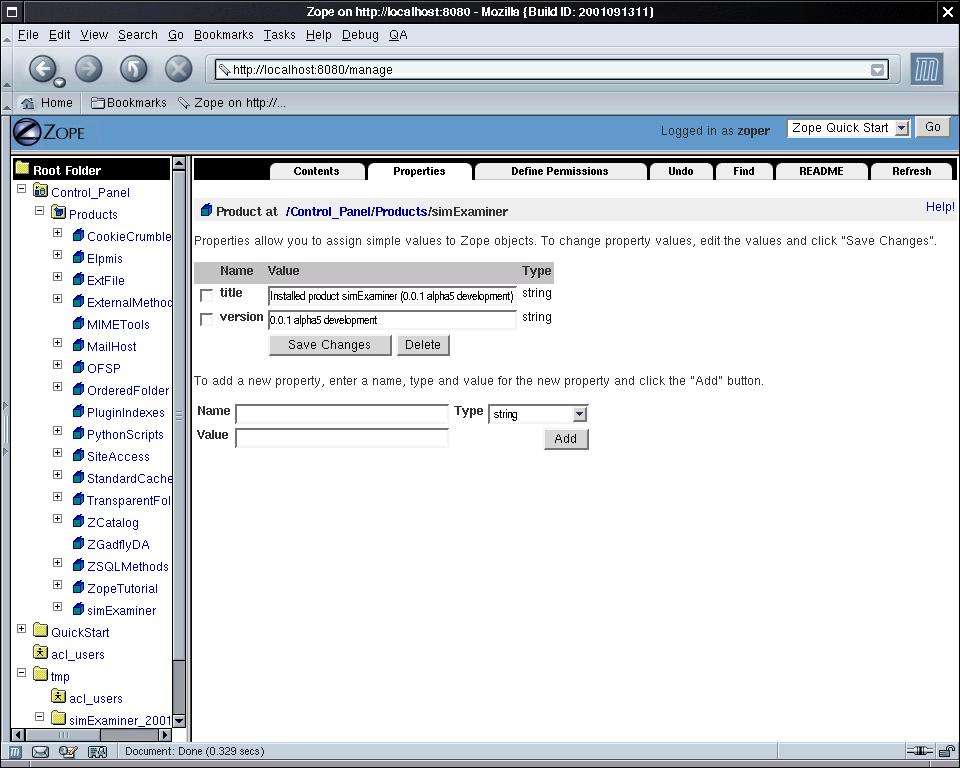Collapse the Products tree node

point(40,211)
